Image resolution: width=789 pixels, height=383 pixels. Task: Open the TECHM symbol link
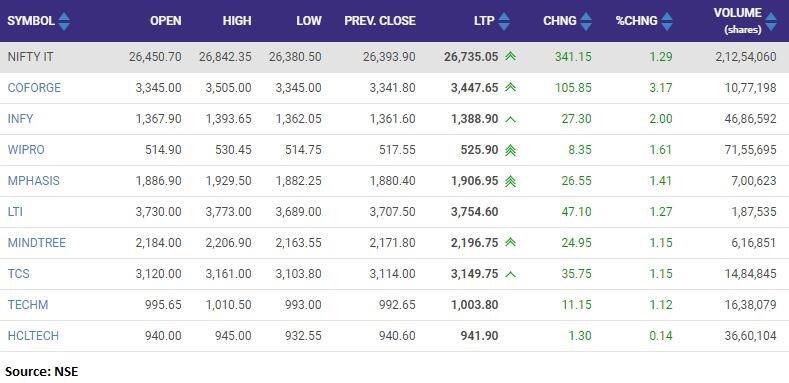(x=28, y=305)
